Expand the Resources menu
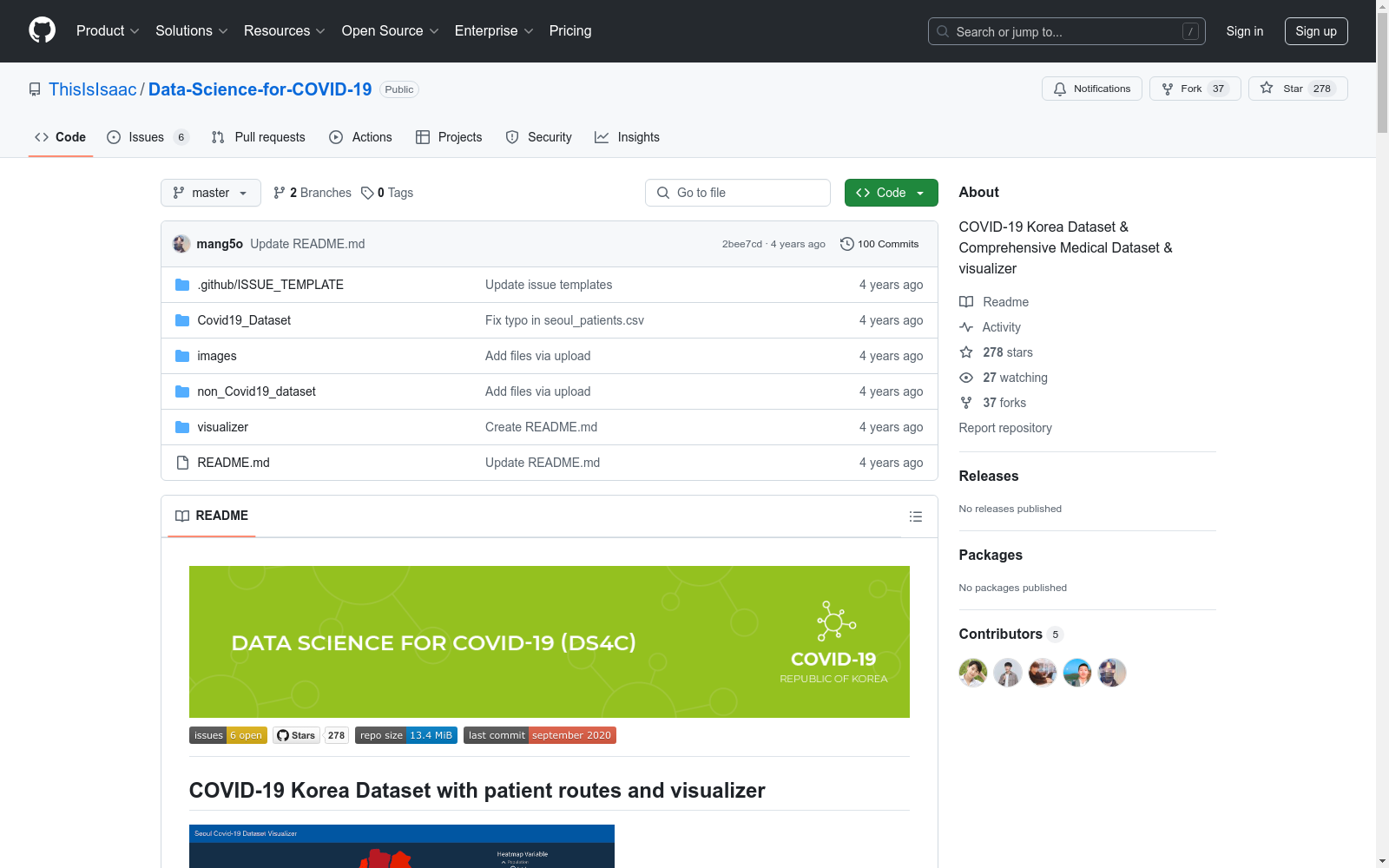This screenshot has width=1389, height=868. coord(284,31)
